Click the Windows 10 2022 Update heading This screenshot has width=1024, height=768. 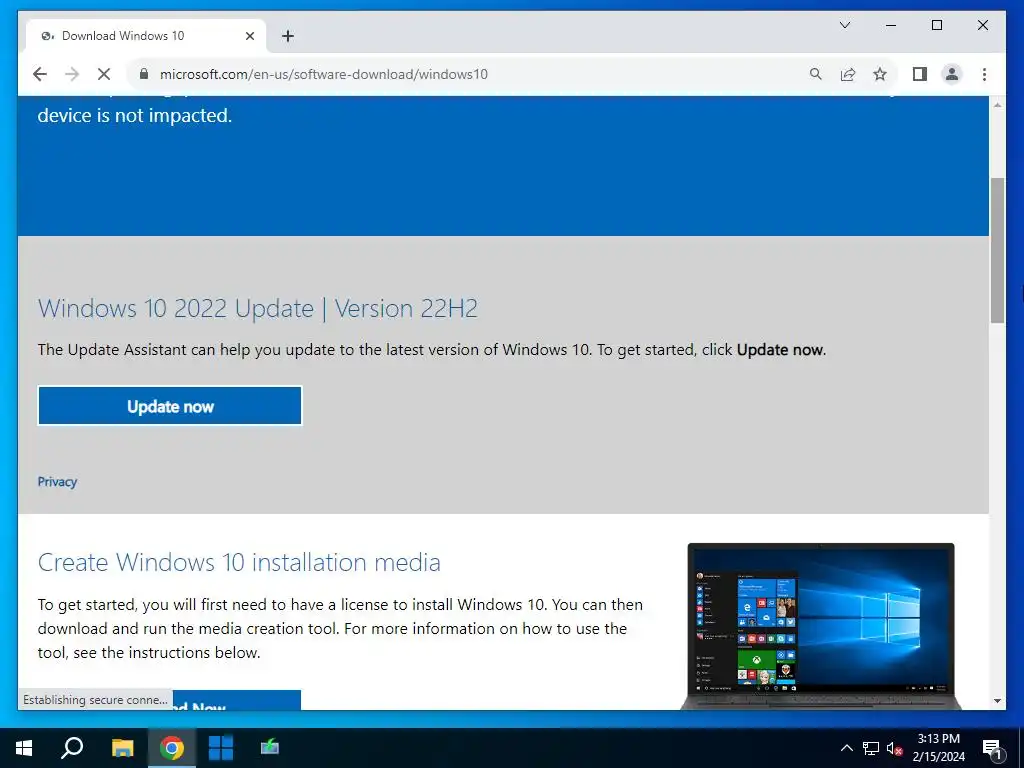[x=258, y=308]
